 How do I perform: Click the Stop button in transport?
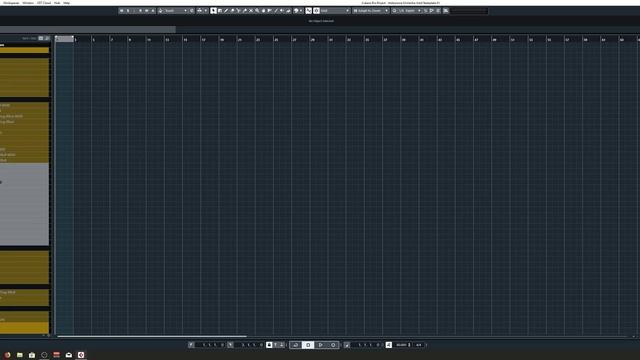308,345
